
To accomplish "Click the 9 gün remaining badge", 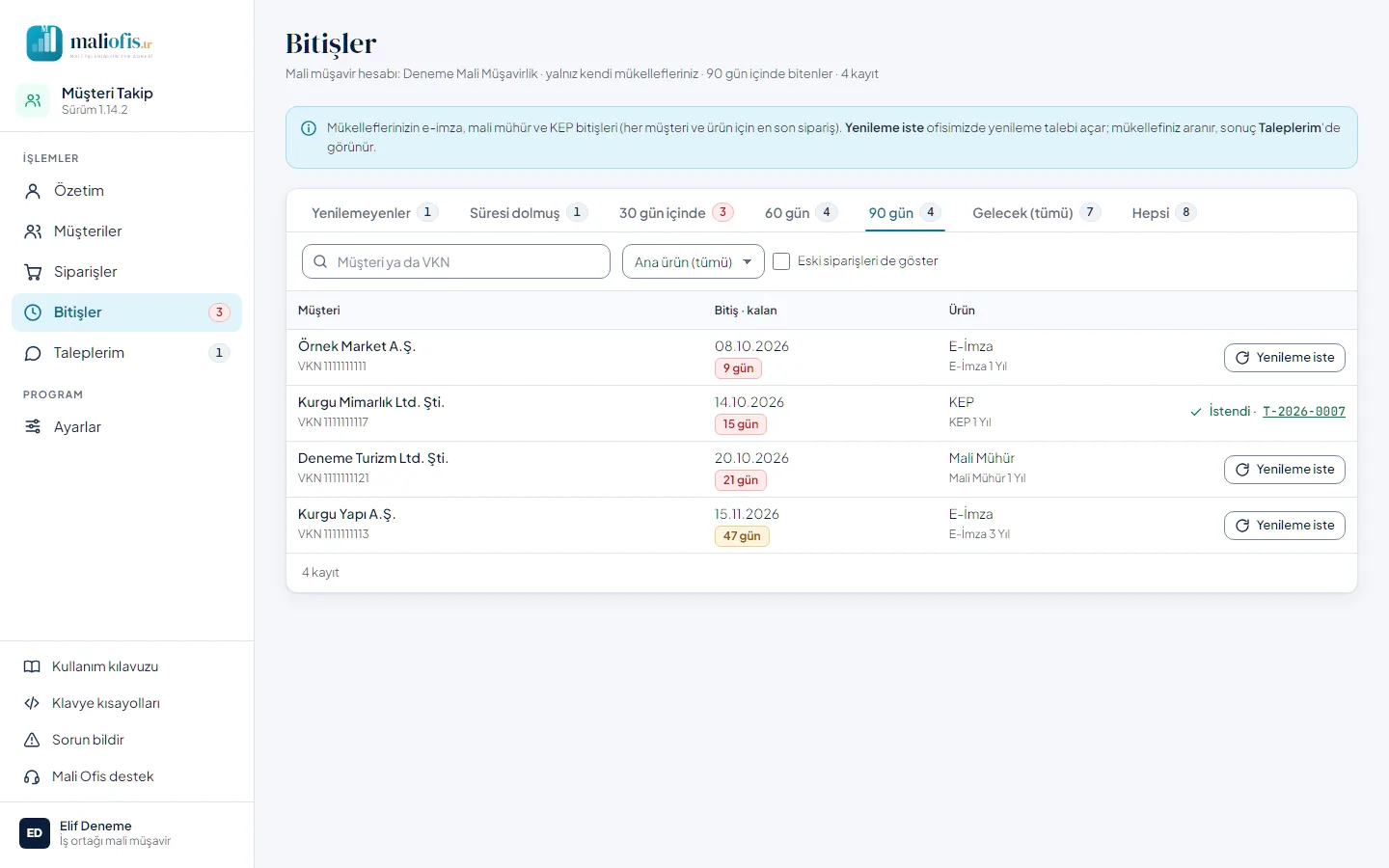I will point(739,368).
